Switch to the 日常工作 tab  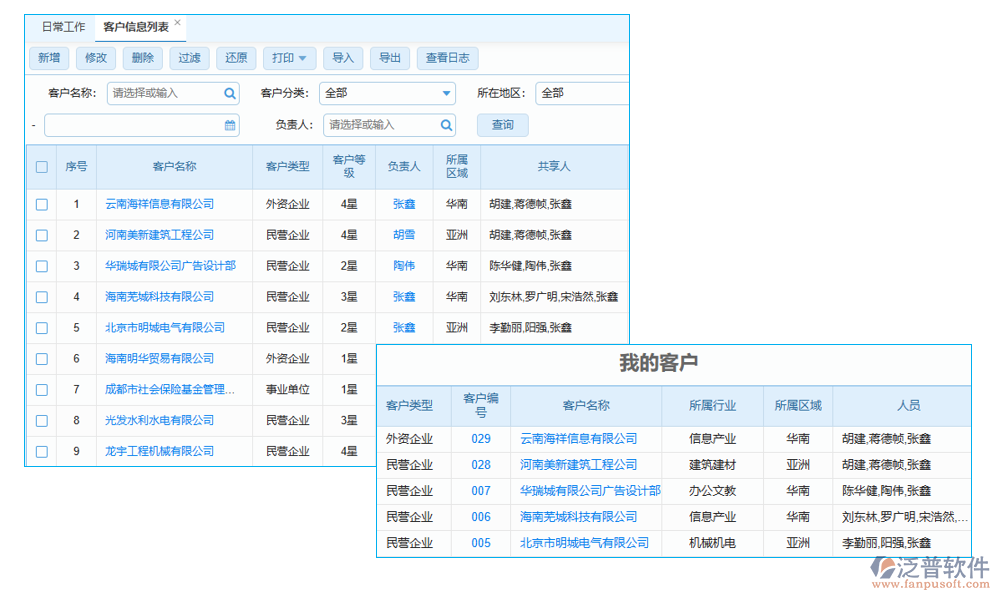tap(63, 27)
